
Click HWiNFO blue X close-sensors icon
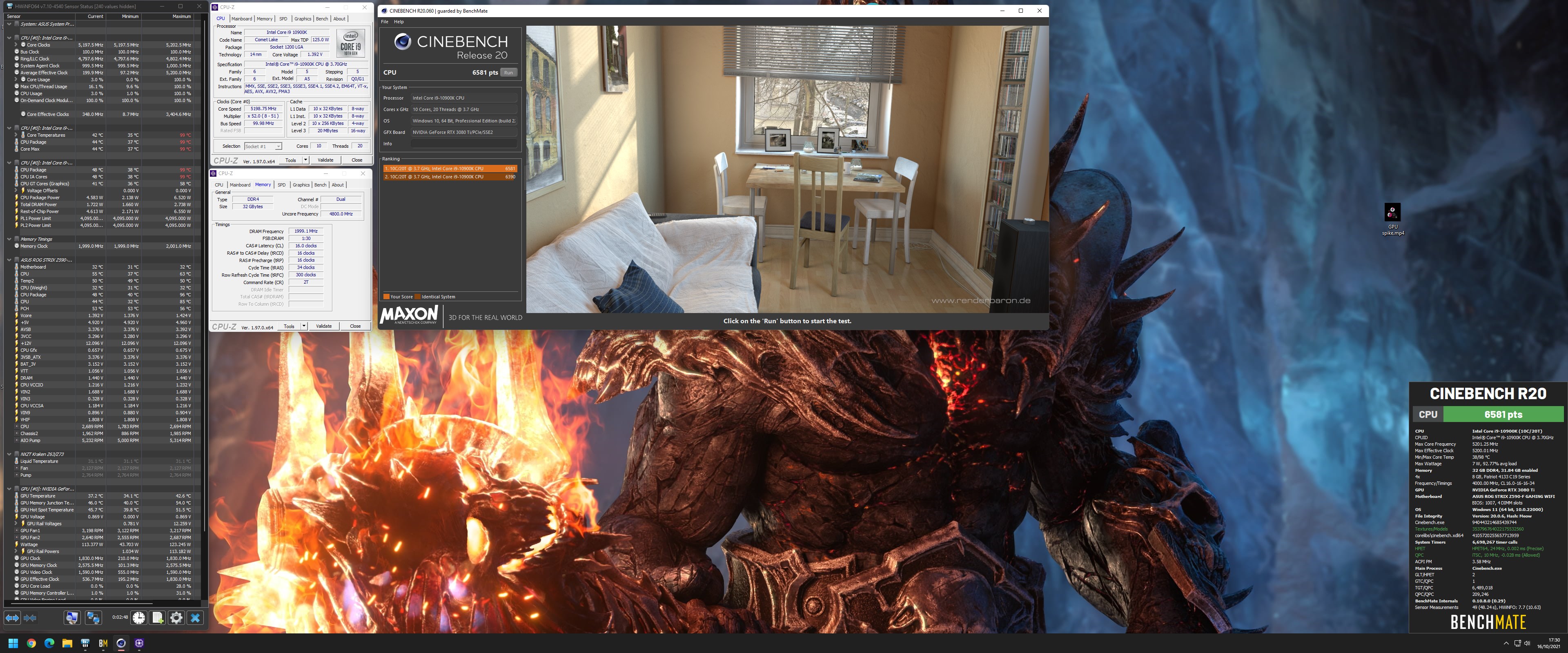point(196,618)
